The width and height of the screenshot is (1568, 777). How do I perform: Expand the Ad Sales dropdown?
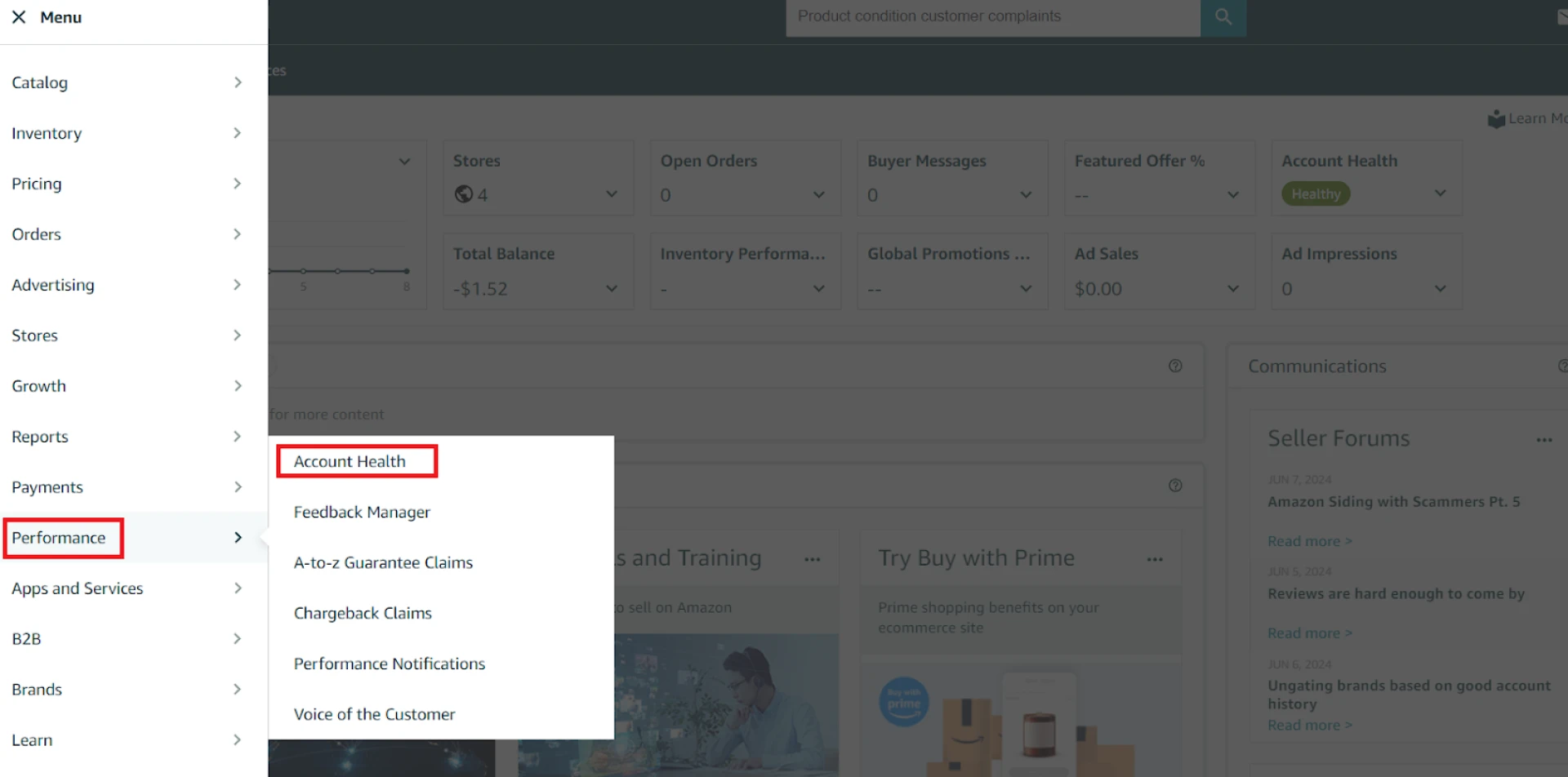click(1232, 288)
